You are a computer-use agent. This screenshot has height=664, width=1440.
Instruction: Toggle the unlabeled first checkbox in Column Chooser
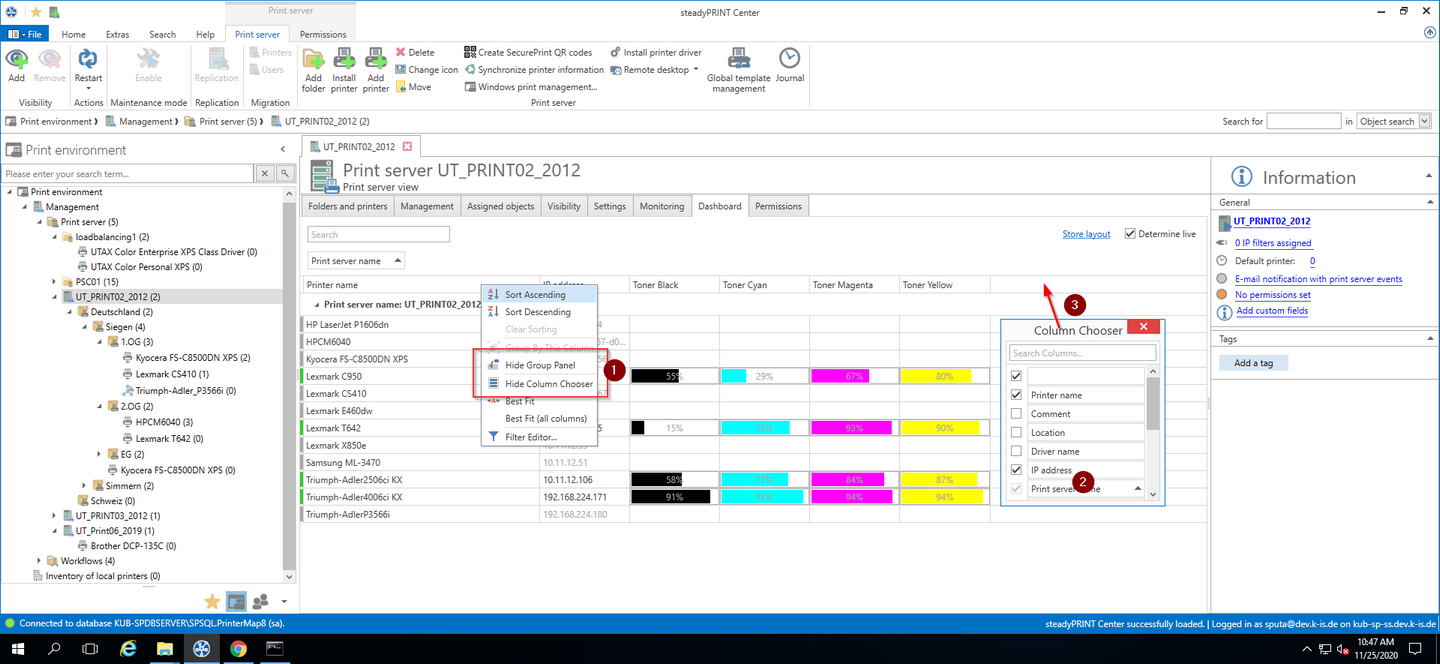tap(1017, 376)
